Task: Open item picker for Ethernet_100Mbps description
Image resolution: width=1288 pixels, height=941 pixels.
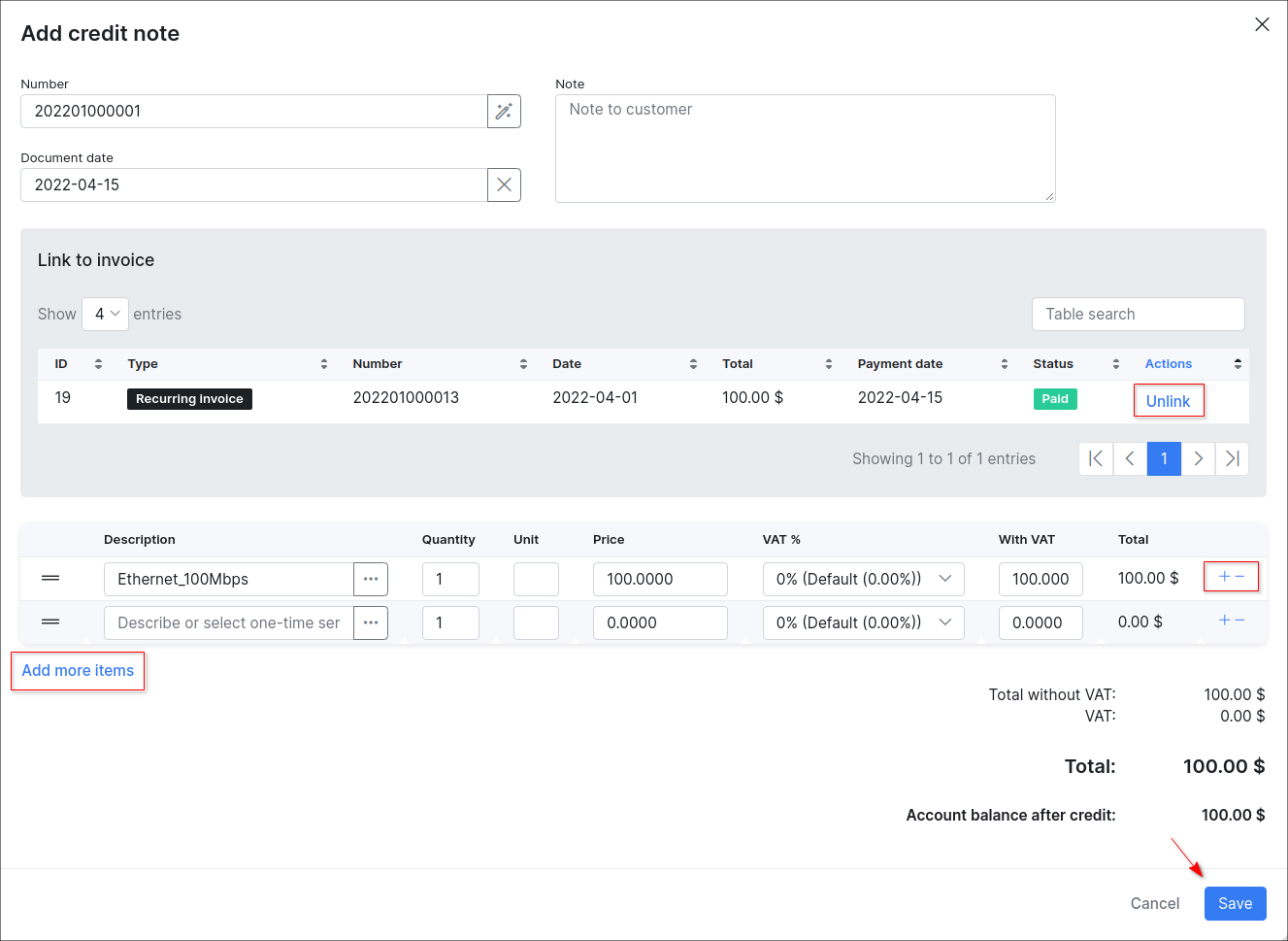Action: click(x=371, y=580)
